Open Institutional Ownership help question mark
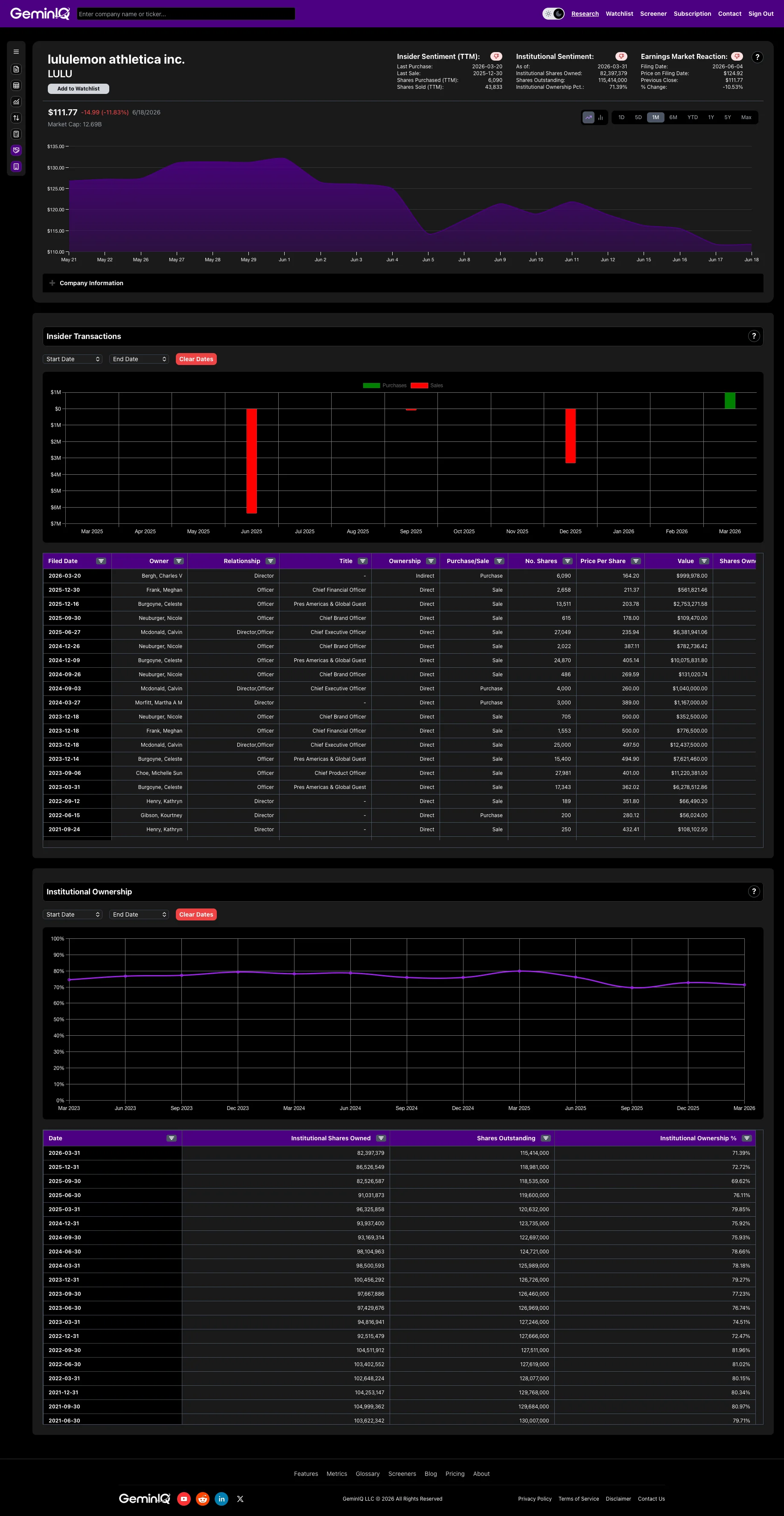The height and width of the screenshot is (1516, 784). 754,891
